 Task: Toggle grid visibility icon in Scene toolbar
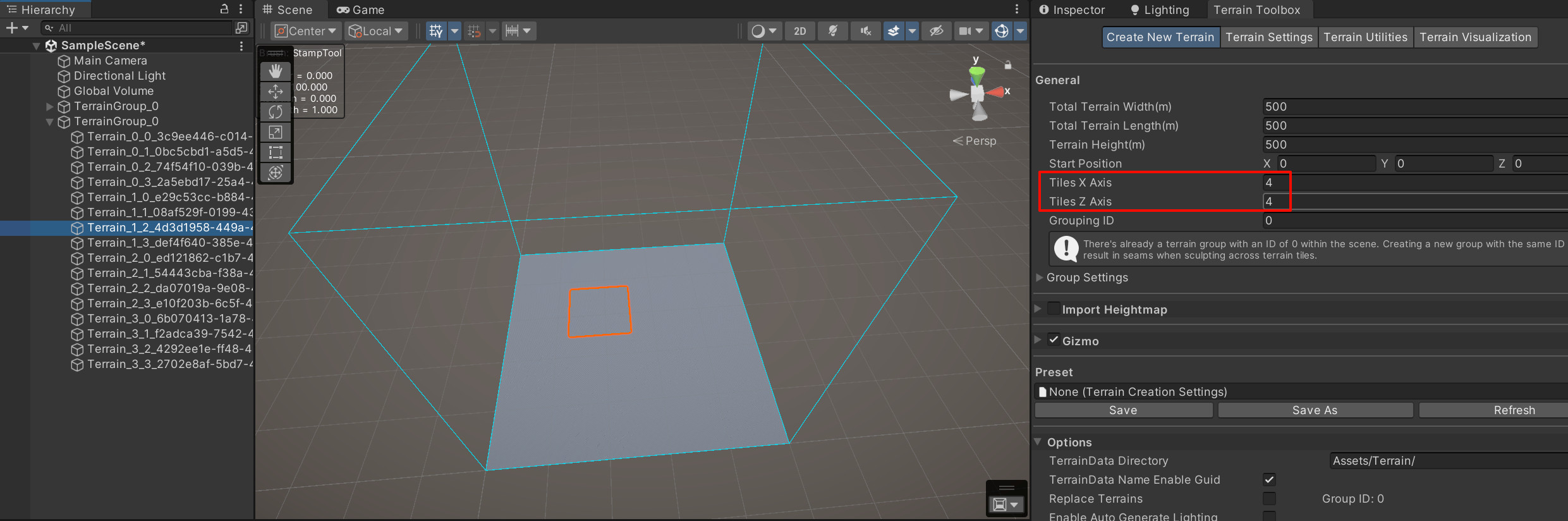[x=436, y=31]
